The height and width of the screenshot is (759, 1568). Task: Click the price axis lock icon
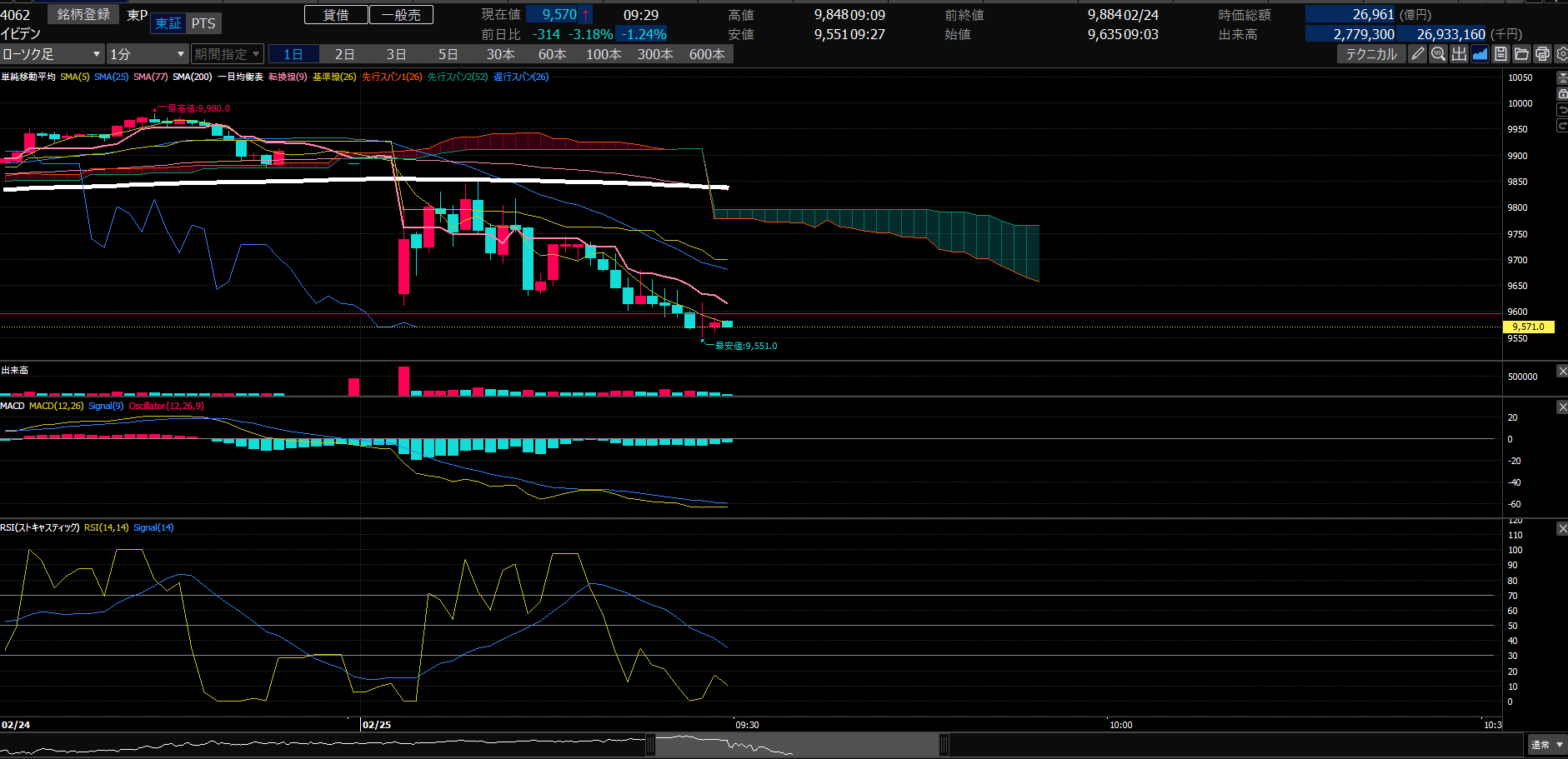click(1562, 94)
